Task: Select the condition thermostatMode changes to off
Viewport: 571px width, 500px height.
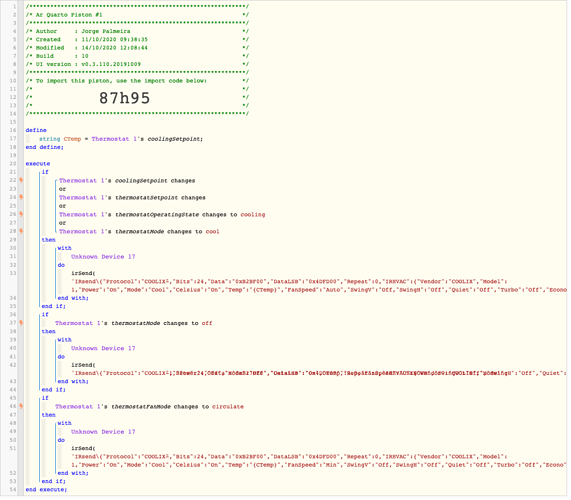Action: (x=134, y=323)
